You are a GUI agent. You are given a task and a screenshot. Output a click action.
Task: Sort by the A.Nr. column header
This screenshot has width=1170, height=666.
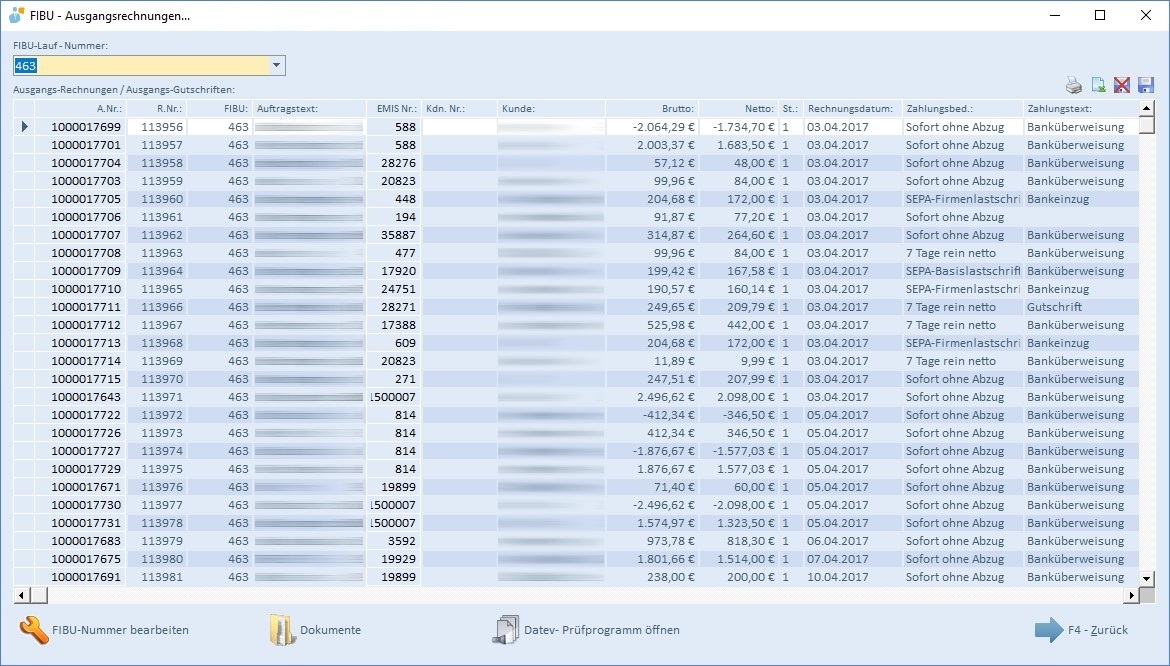(x=81, y=109)
